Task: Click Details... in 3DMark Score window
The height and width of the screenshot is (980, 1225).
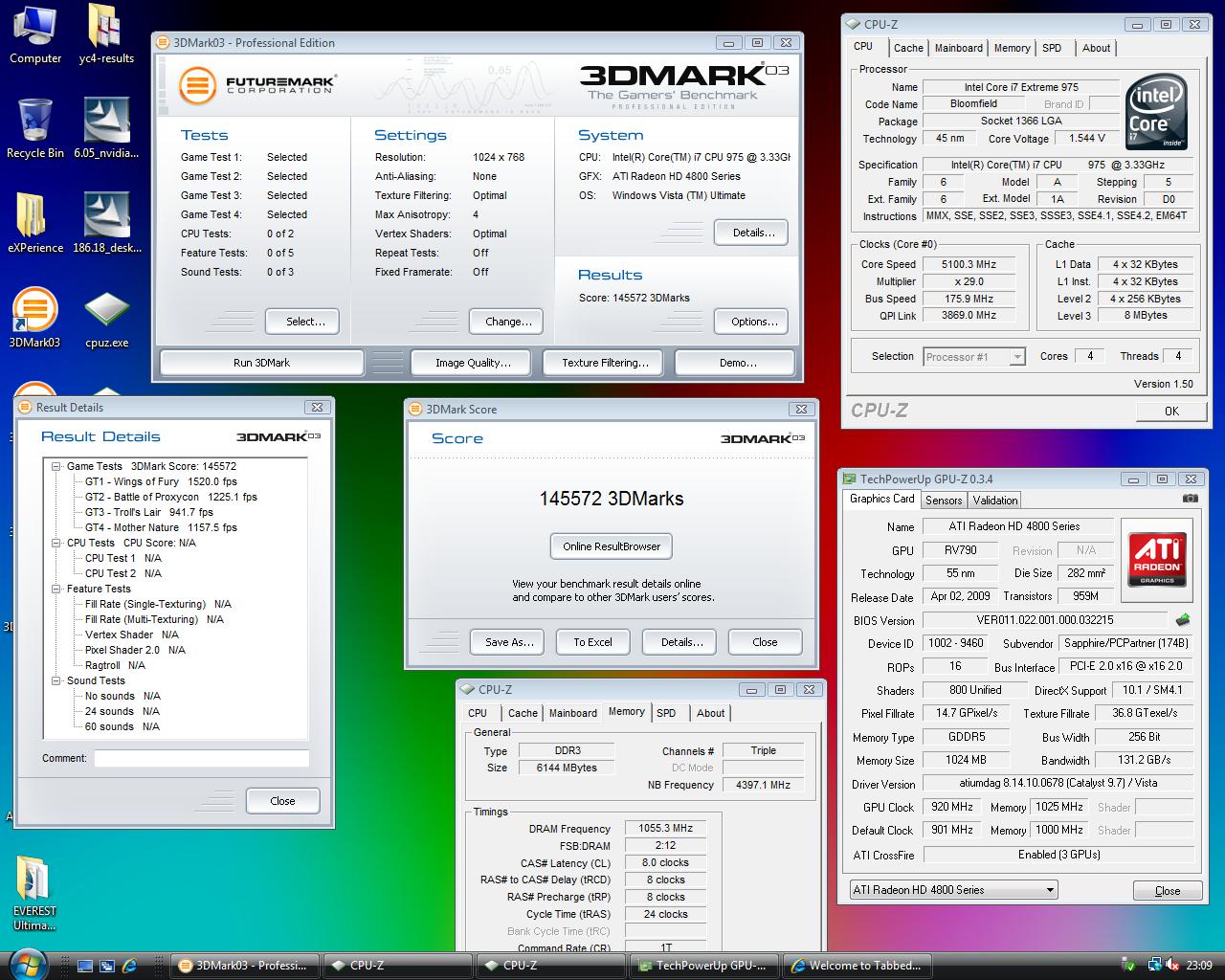Action: (681, 642)
